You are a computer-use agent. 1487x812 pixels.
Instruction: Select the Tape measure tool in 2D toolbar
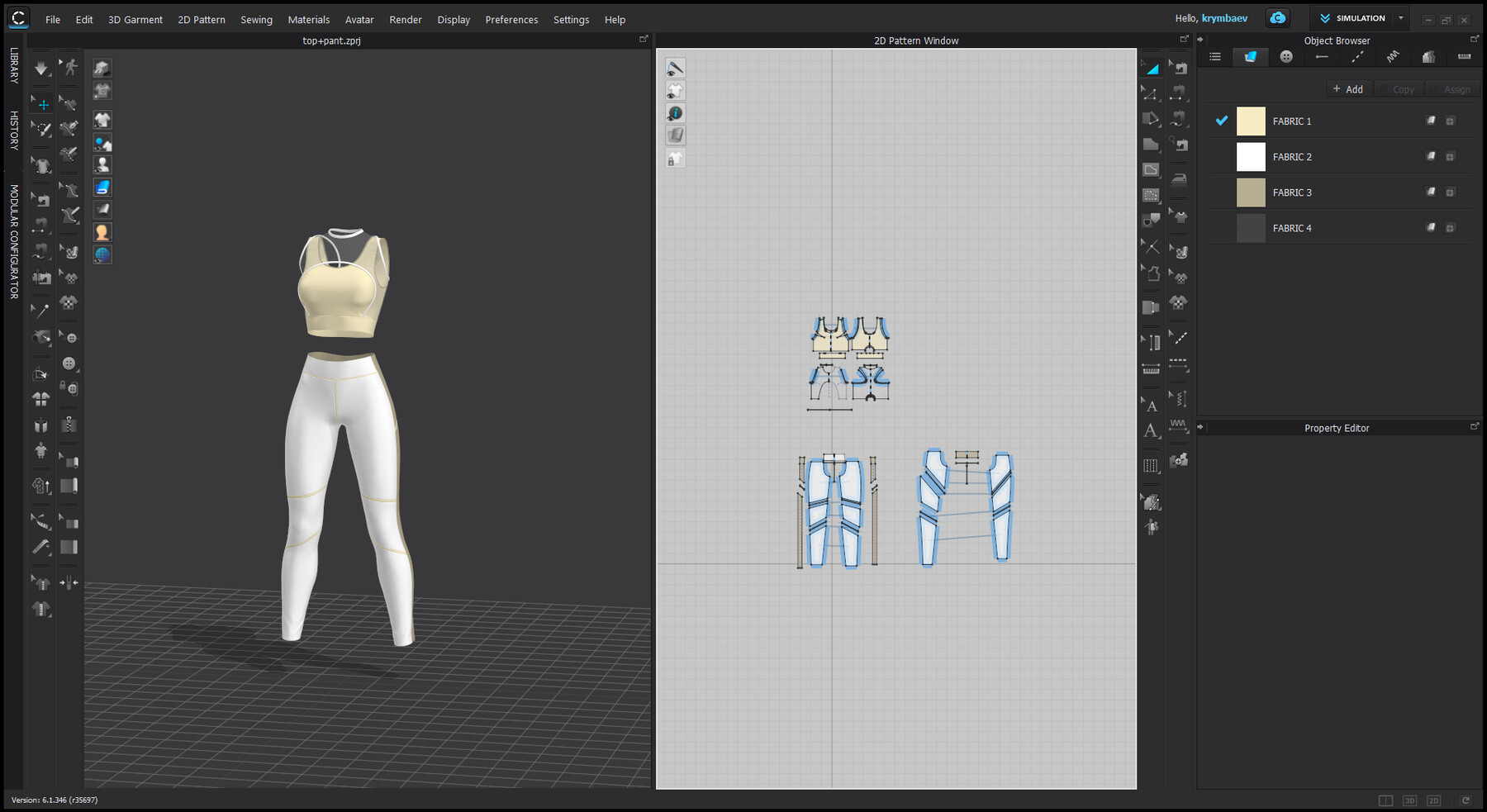pyautogui.click(x=1151, y=369)
